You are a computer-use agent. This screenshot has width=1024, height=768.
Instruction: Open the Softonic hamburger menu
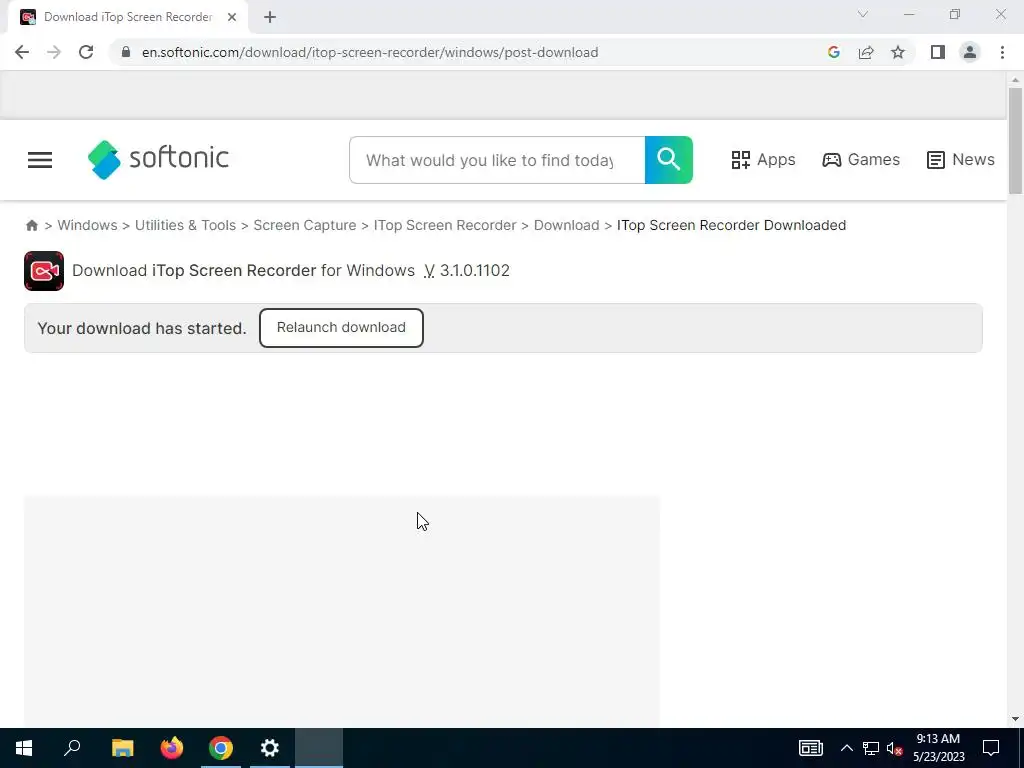click(40, 160)
